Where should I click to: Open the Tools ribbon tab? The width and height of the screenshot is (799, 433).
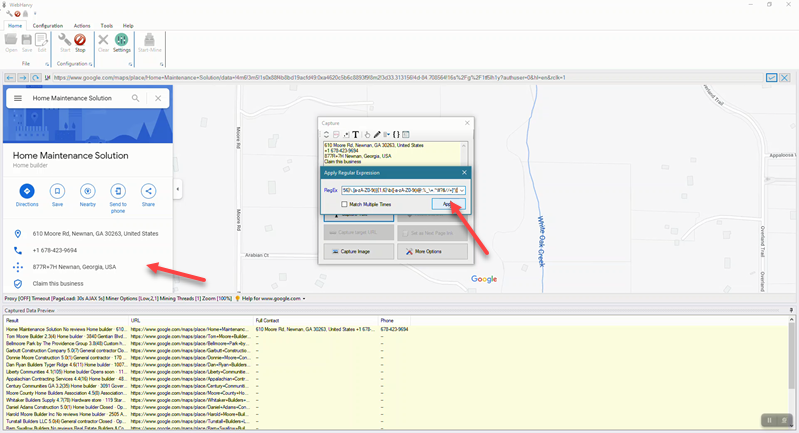pos(106,25)
